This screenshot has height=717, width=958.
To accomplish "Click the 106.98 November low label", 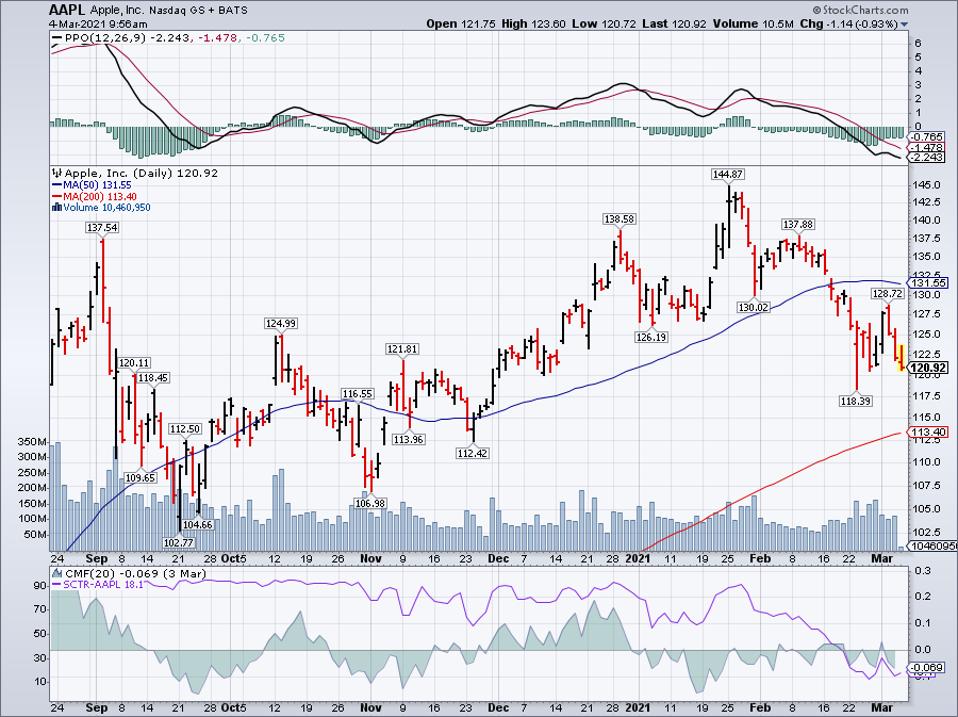I will click(370, 503).
